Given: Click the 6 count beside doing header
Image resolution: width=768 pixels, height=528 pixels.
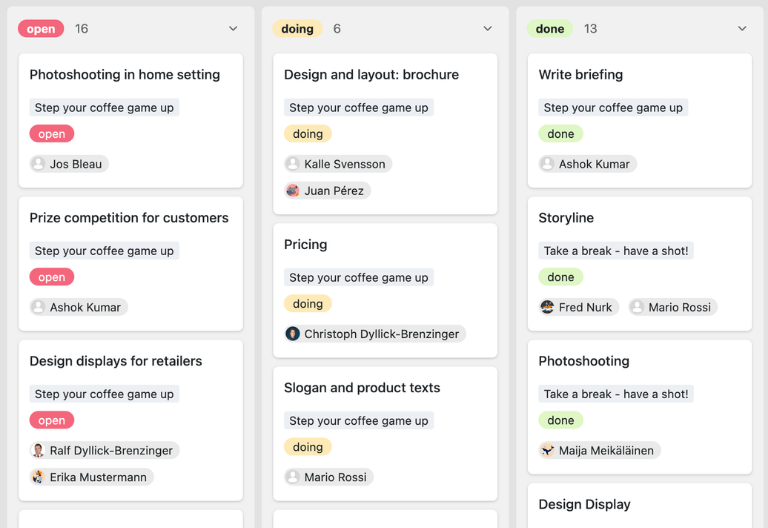Looking at the screenshot, I should 337,29.
